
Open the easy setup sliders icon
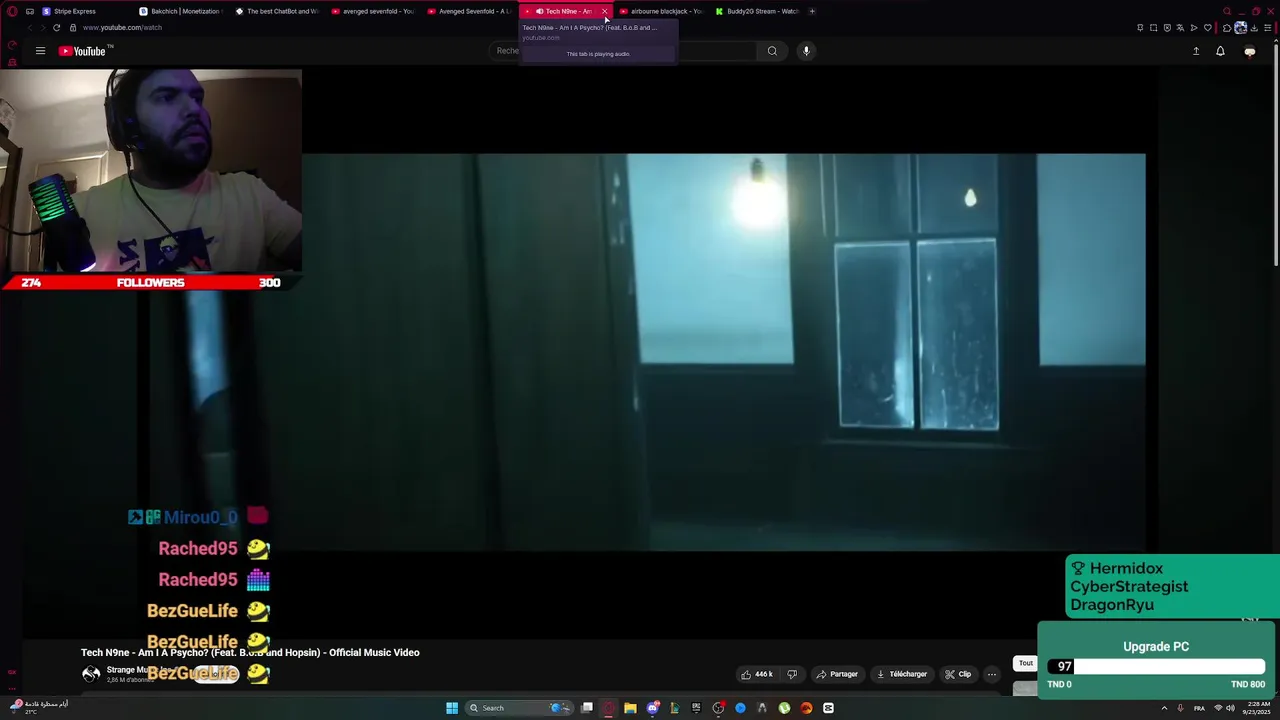(x=1268, y=28)
